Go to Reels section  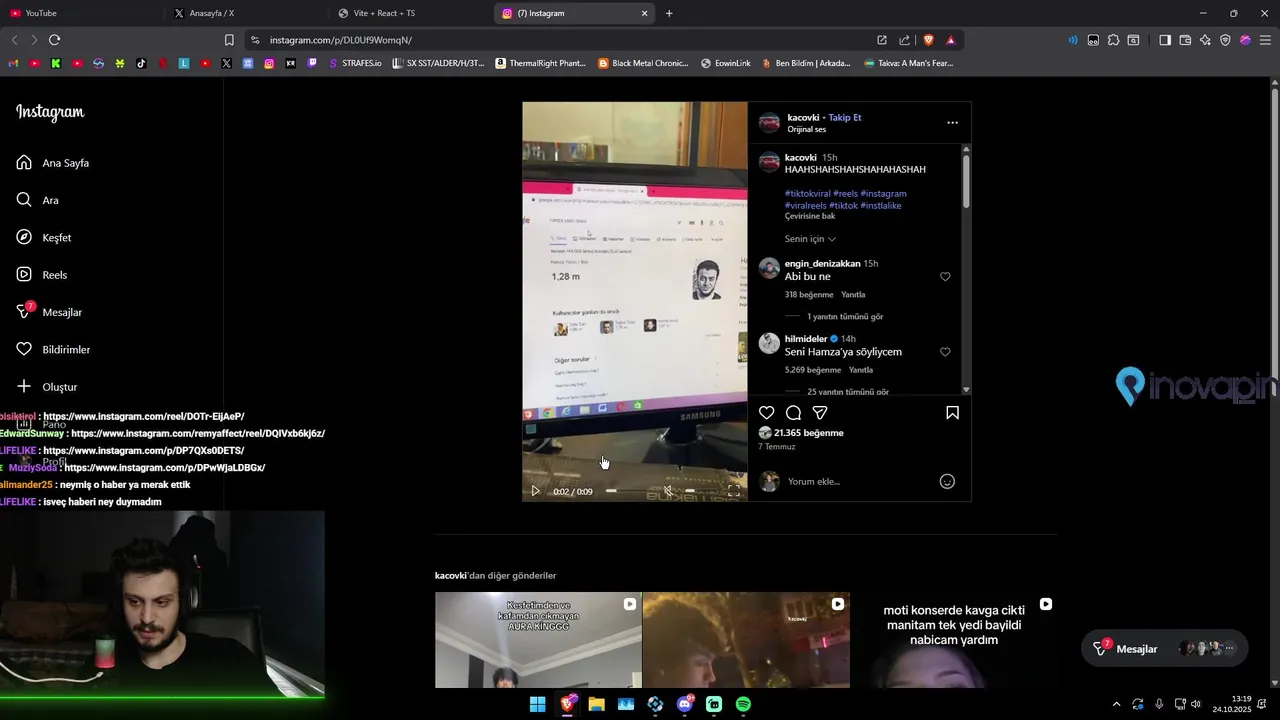coord(42,275)
